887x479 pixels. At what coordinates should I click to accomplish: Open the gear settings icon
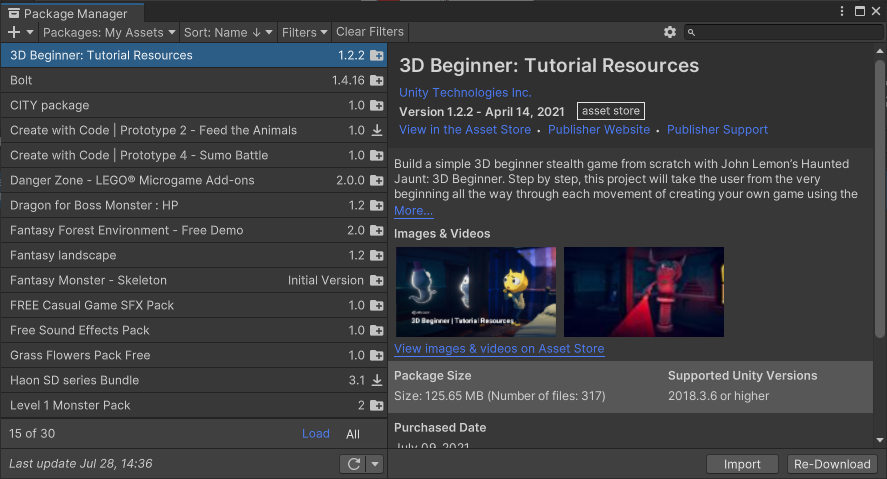pos(670,32)
